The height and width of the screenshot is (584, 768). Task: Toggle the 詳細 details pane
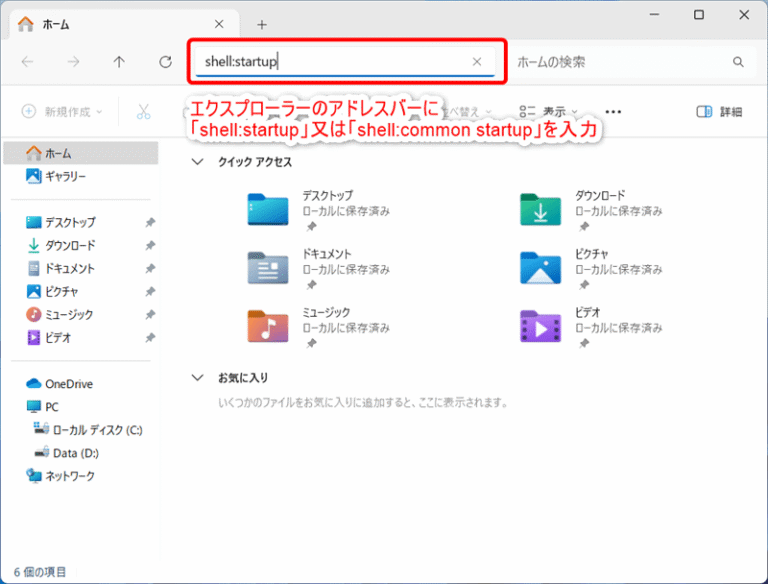tap(720, 112)
